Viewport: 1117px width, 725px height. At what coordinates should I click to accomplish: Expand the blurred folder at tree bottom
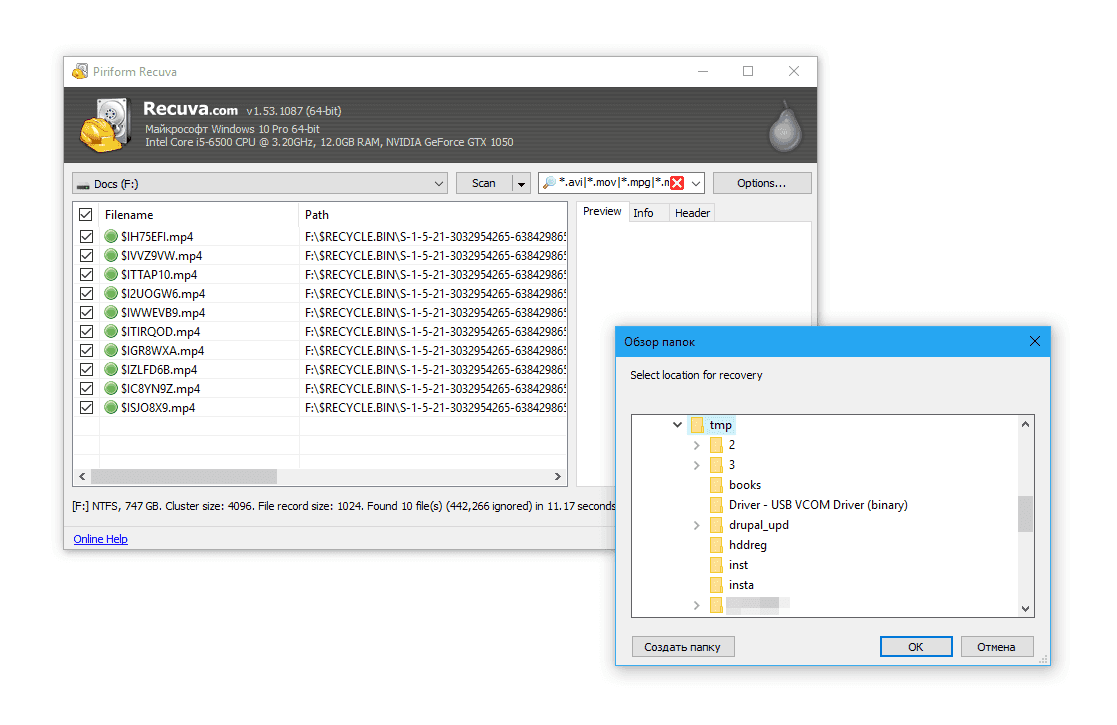(697, 605)
